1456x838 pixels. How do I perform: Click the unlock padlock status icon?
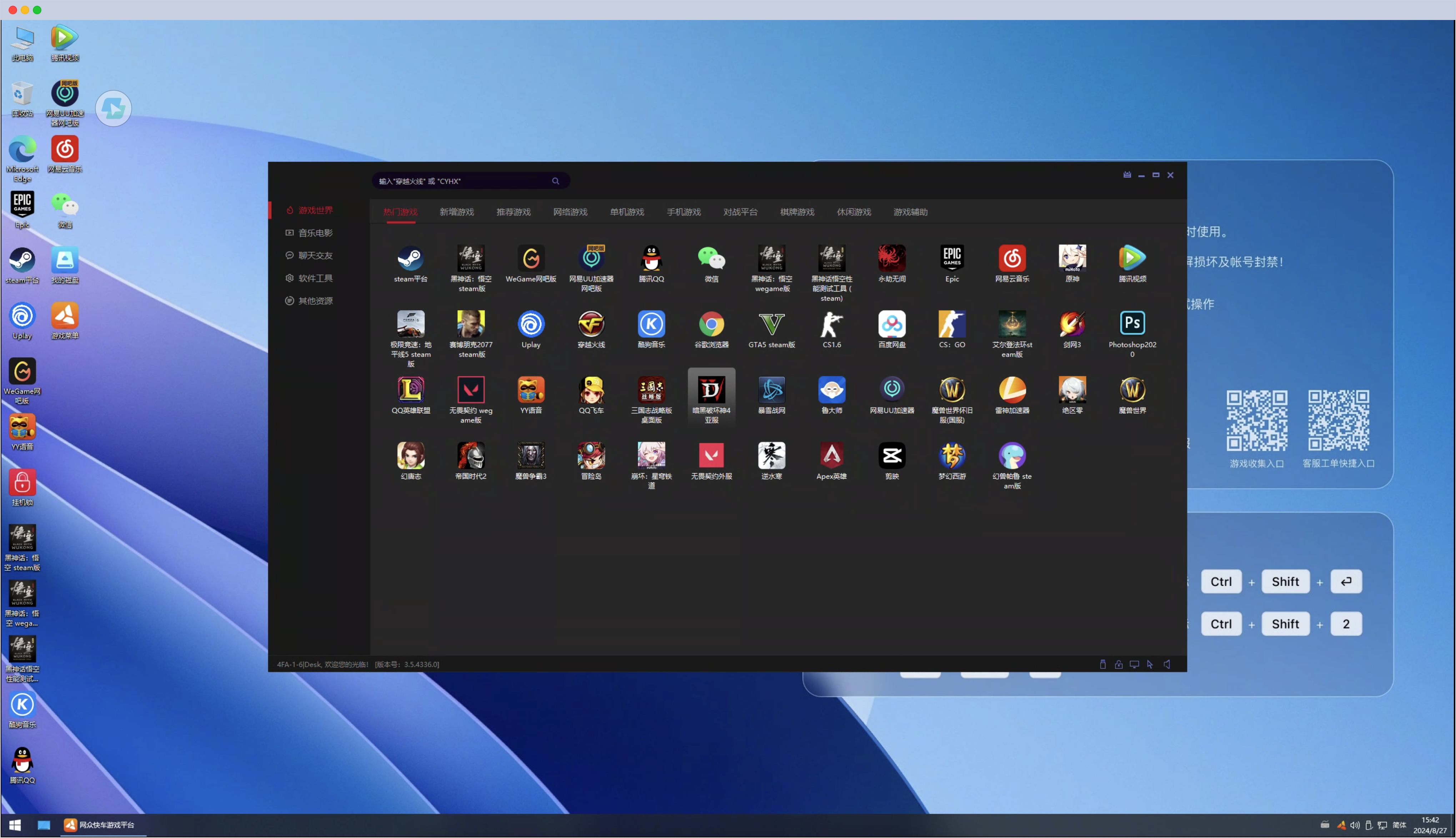(1118, 664)
